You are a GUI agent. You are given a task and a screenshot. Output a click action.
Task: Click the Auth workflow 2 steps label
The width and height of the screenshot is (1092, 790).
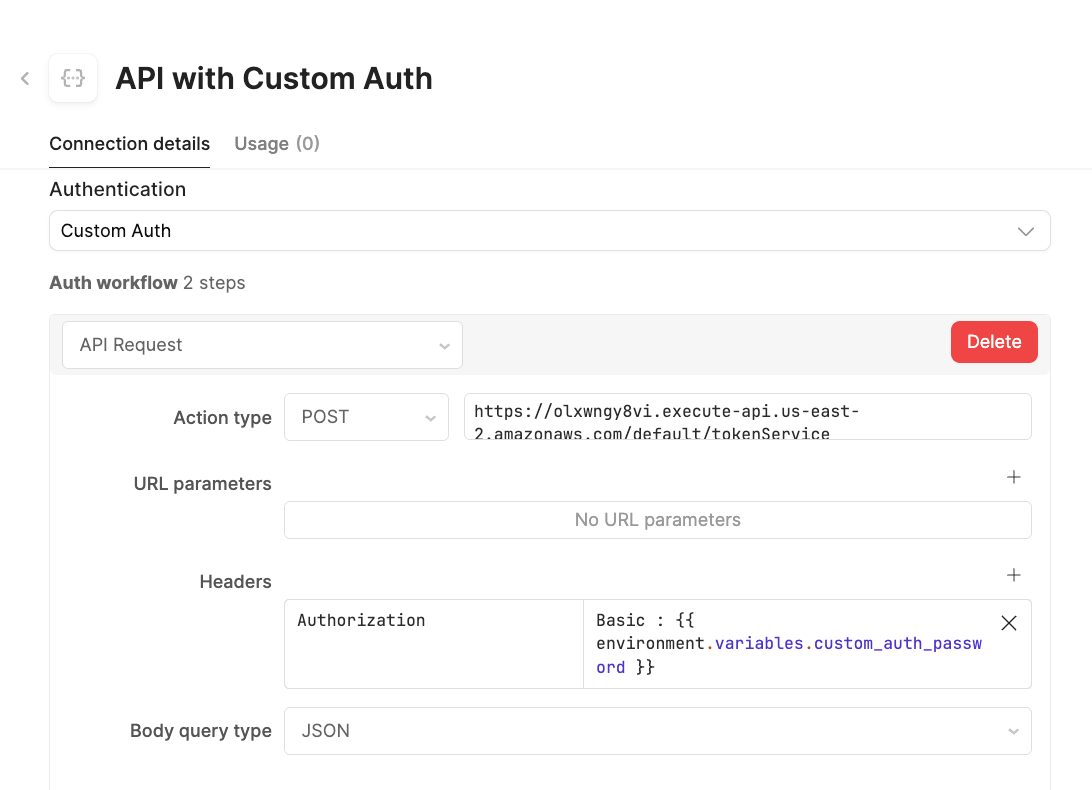[x=147, y=283]
